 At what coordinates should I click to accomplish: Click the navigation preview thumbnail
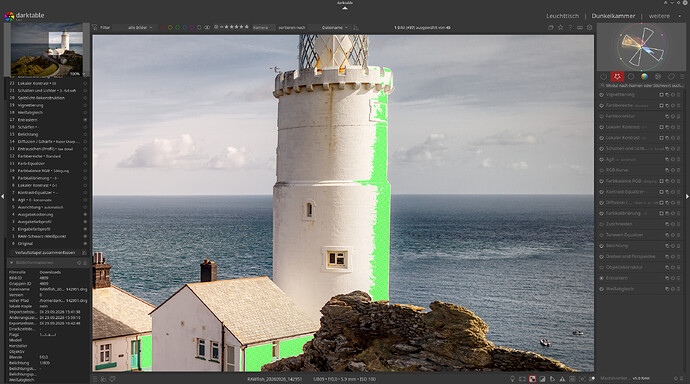pos(47,50)
